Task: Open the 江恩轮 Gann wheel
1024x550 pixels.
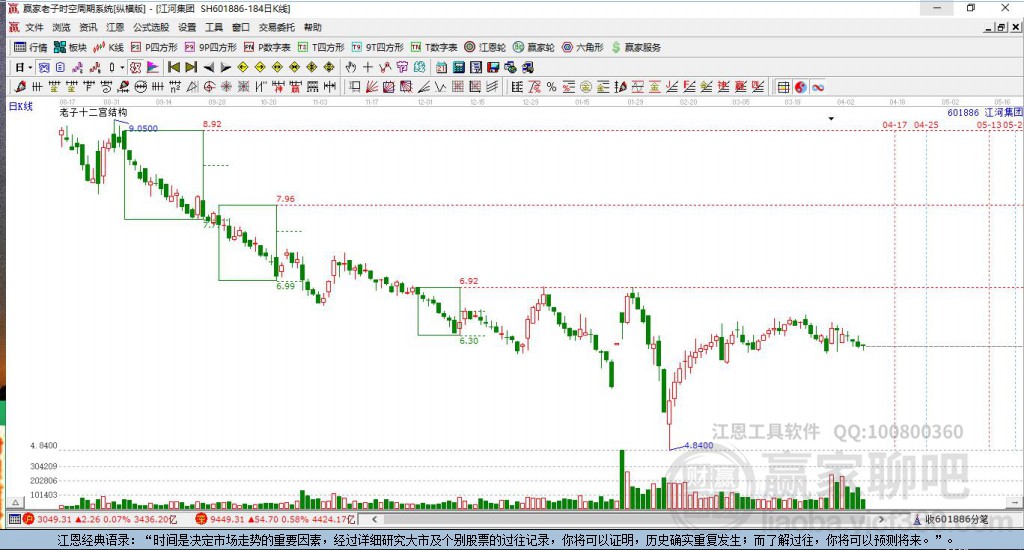Action: (485, 47)
